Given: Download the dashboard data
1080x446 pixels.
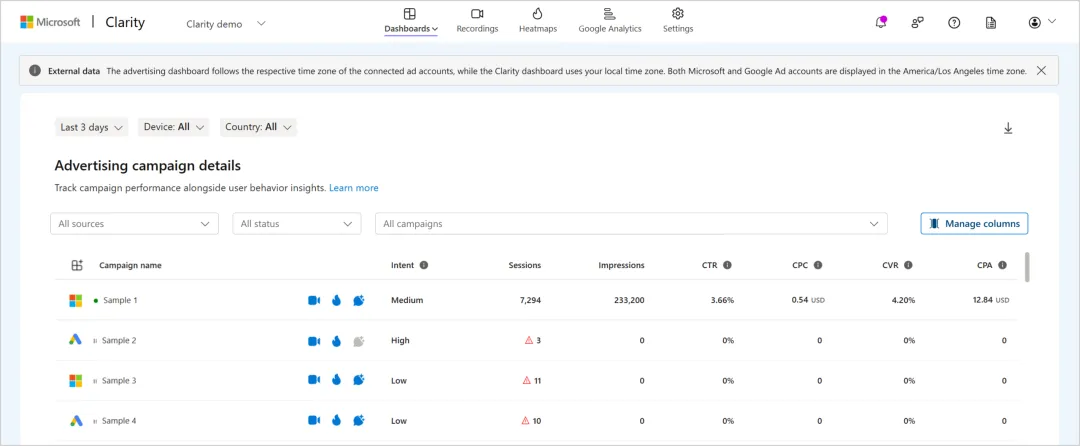Looking at the screenshot, I should [x=1008, y=128].
